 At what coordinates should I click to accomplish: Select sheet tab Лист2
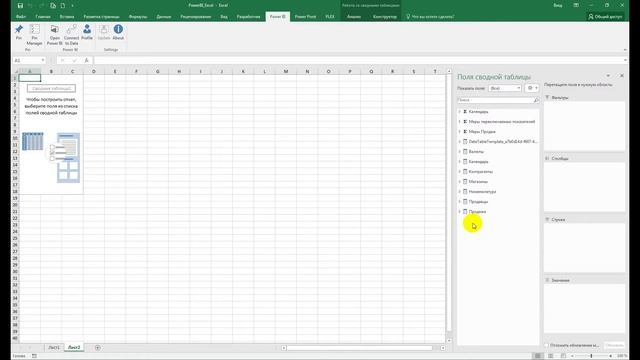click(74, 348)
